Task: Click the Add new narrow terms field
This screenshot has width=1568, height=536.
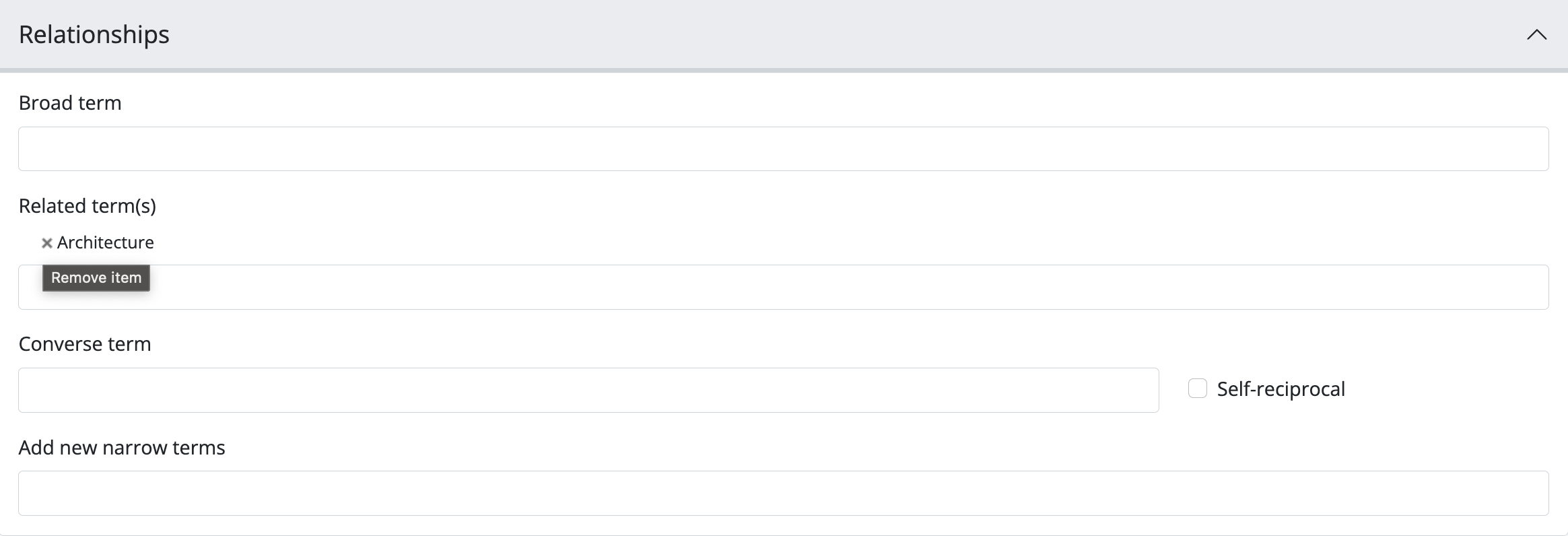Action: coord(783,493)
